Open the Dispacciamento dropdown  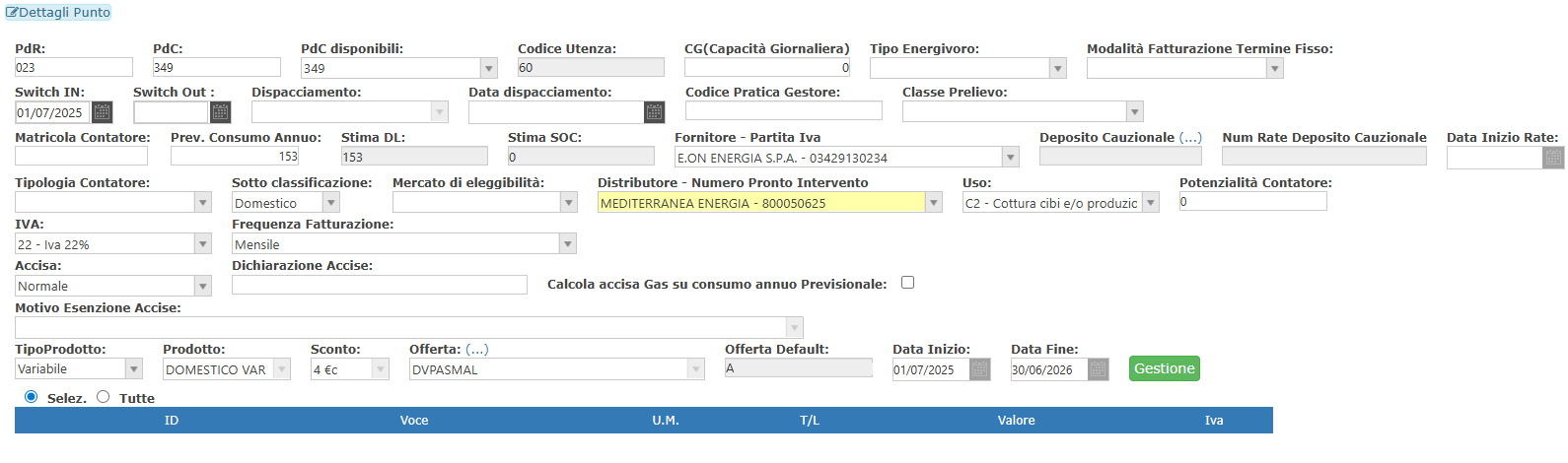pyautogui.click(x=440, y=112)
